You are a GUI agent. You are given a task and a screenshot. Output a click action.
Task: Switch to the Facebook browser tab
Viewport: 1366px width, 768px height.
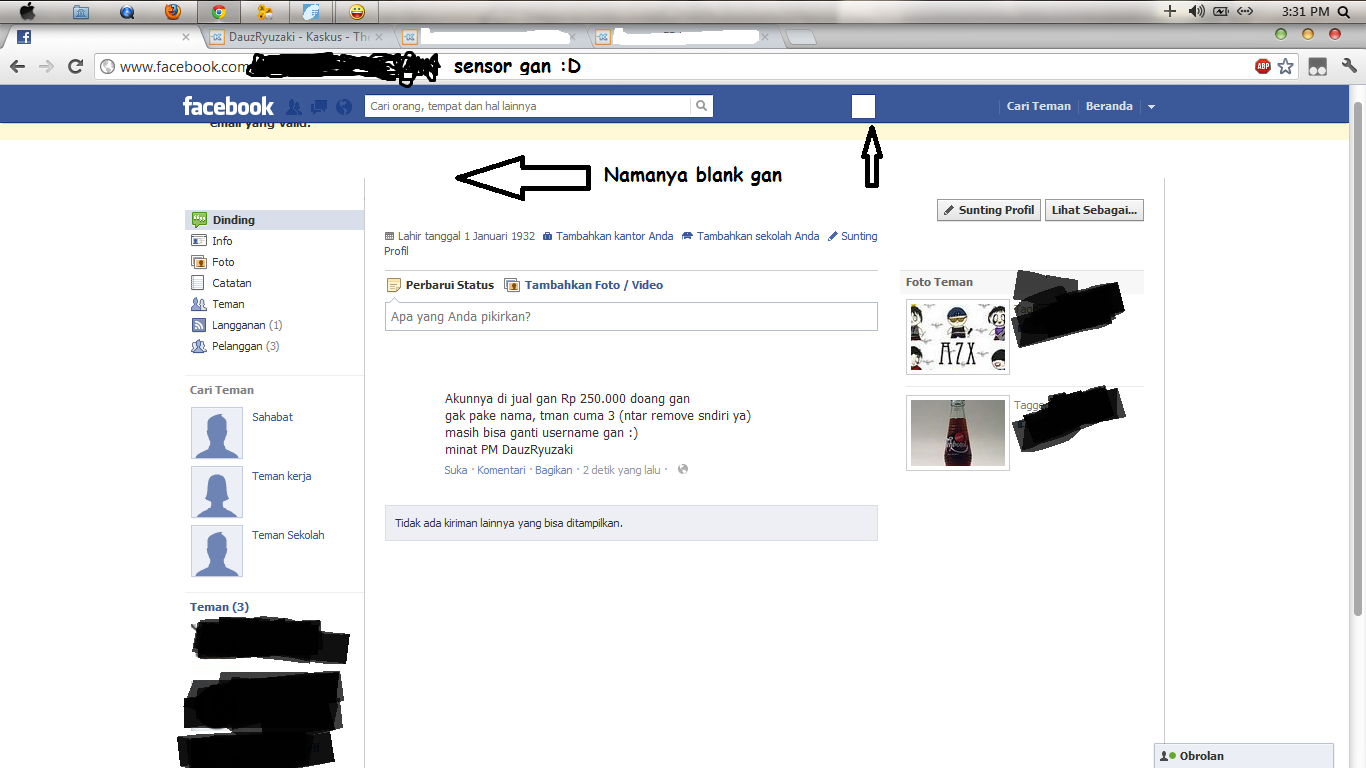[x=100, y=36]
